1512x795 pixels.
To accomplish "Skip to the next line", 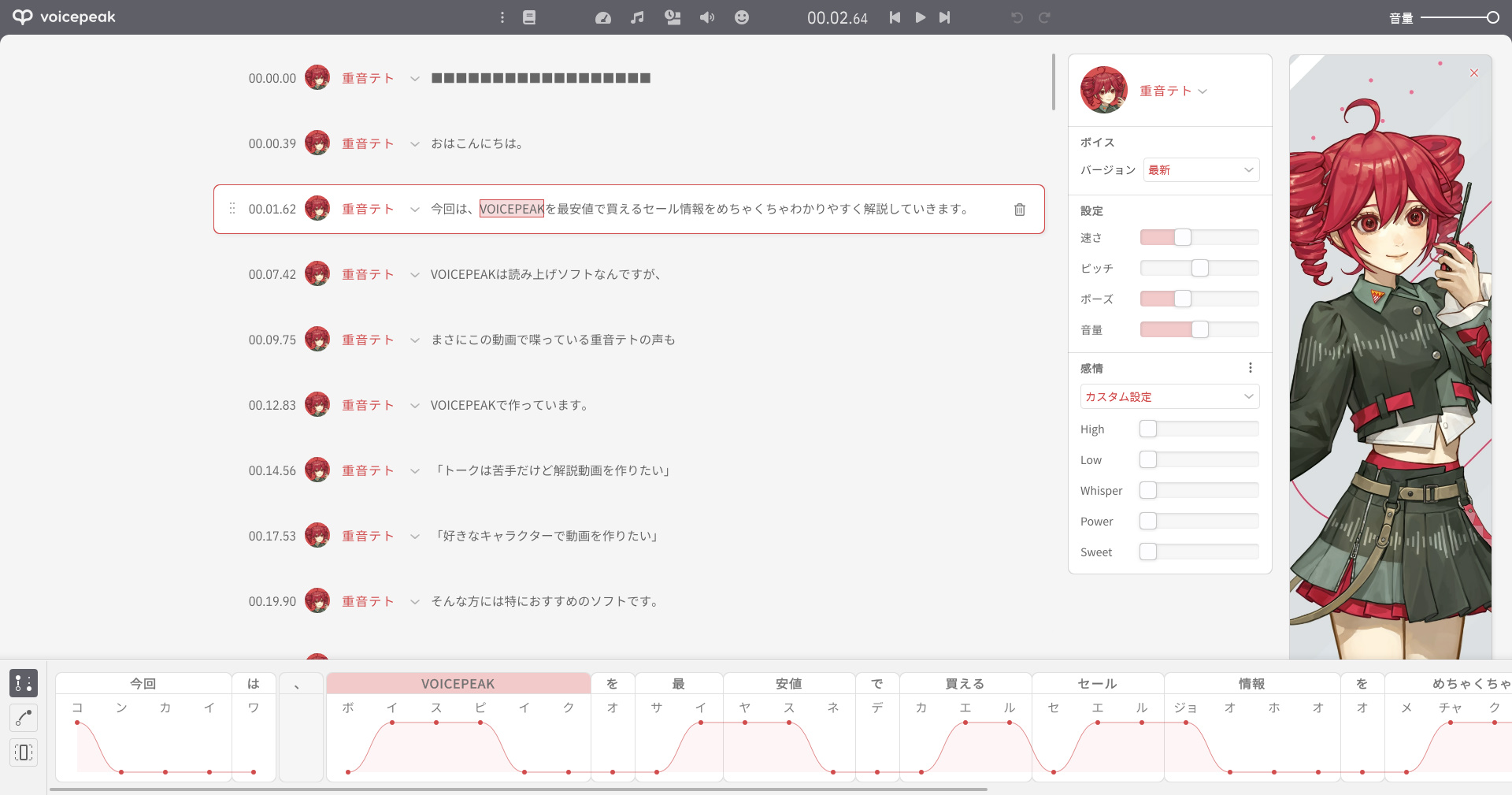I will (x=945, y=17).
